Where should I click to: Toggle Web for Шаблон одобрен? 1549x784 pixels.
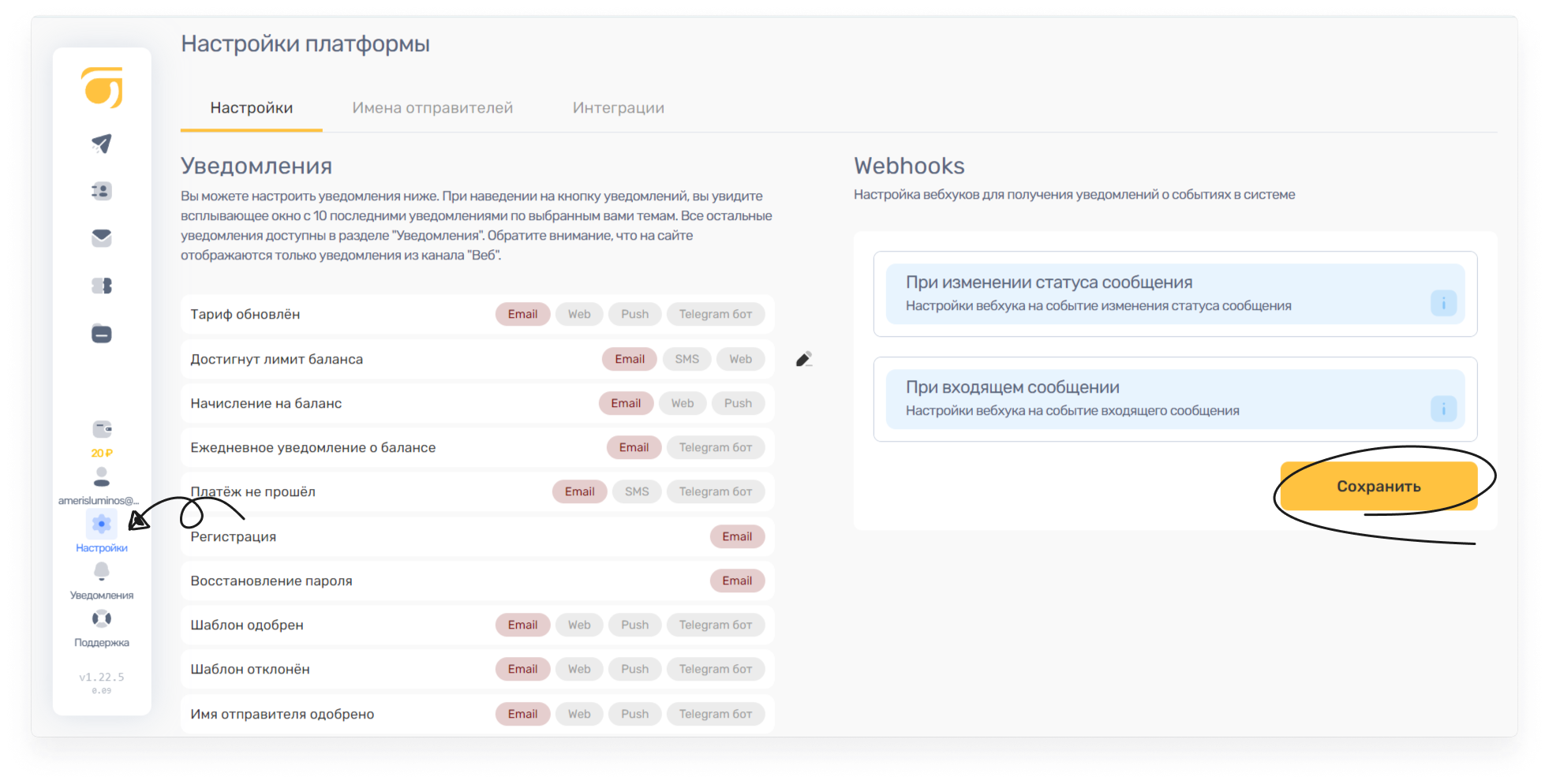tap(579, 625)
